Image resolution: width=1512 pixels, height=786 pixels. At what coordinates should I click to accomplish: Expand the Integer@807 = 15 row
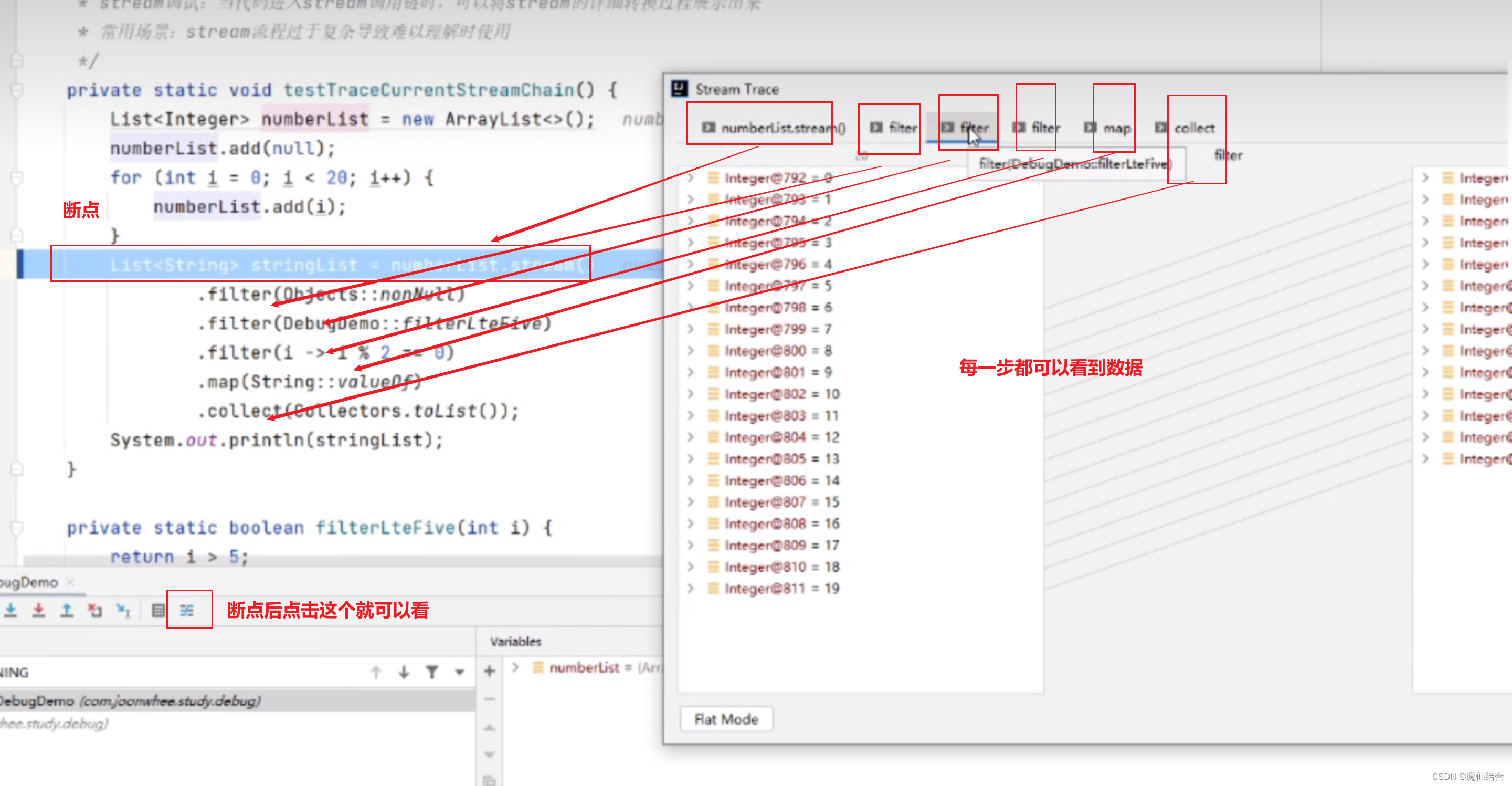pyautogui.click(x=691, y=502)
